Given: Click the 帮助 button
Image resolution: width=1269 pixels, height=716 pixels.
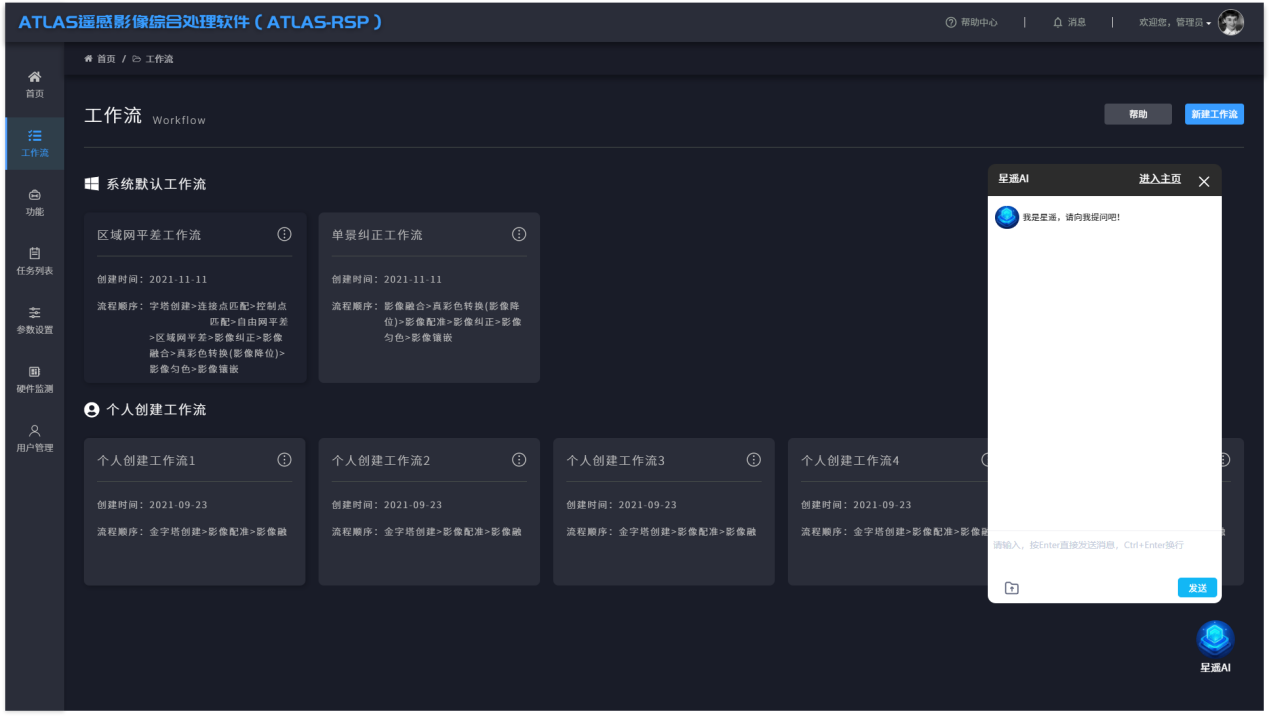Looking at the screenshot, I should pos(1137,114).
